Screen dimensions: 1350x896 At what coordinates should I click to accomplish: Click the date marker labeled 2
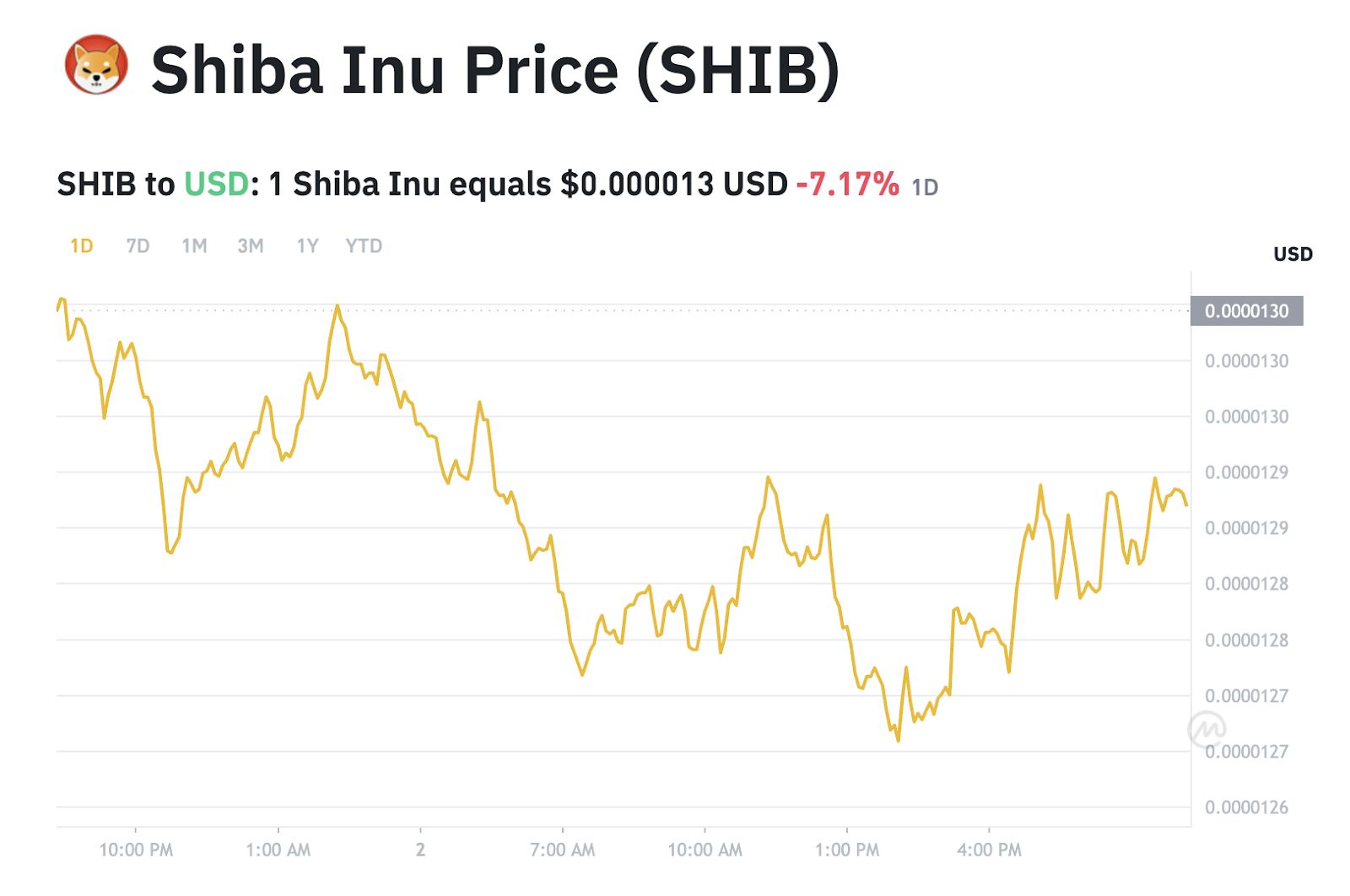420,850
